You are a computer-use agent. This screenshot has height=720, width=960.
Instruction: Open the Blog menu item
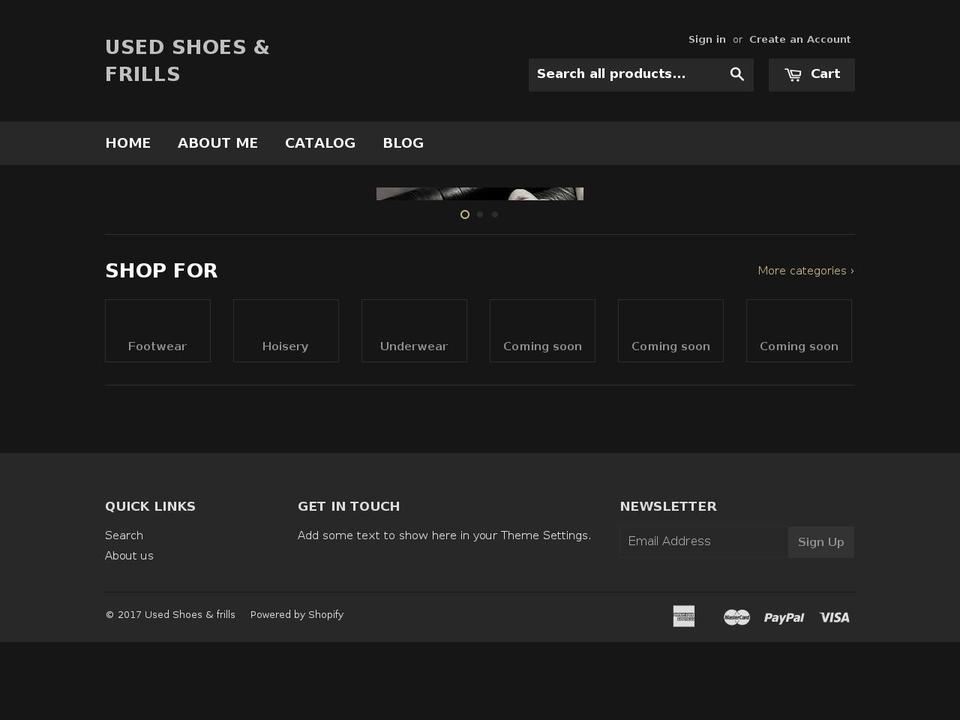point(403,143)
